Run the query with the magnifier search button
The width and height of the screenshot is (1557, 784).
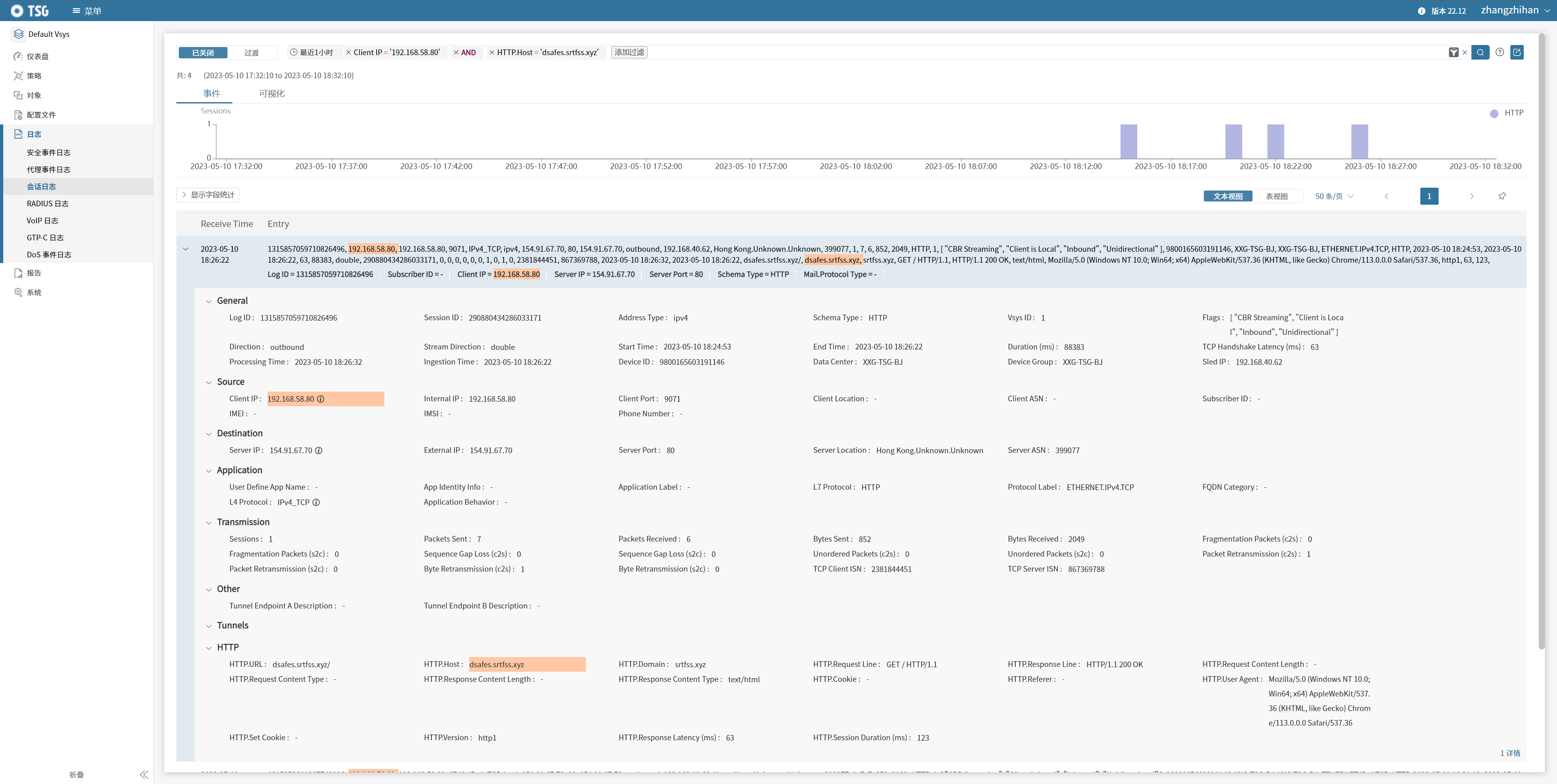(1480, 53)
